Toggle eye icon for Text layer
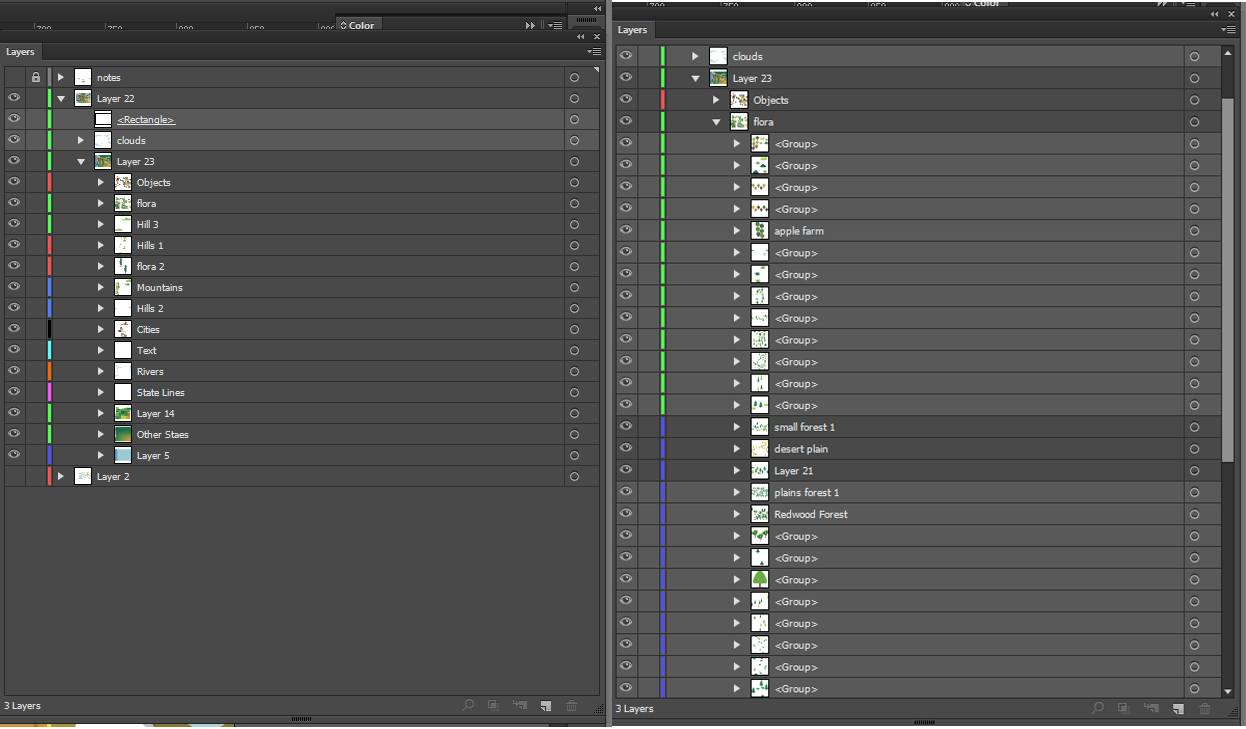The width and height of the screenshot is (1246, 729). [x=14, y=350]
